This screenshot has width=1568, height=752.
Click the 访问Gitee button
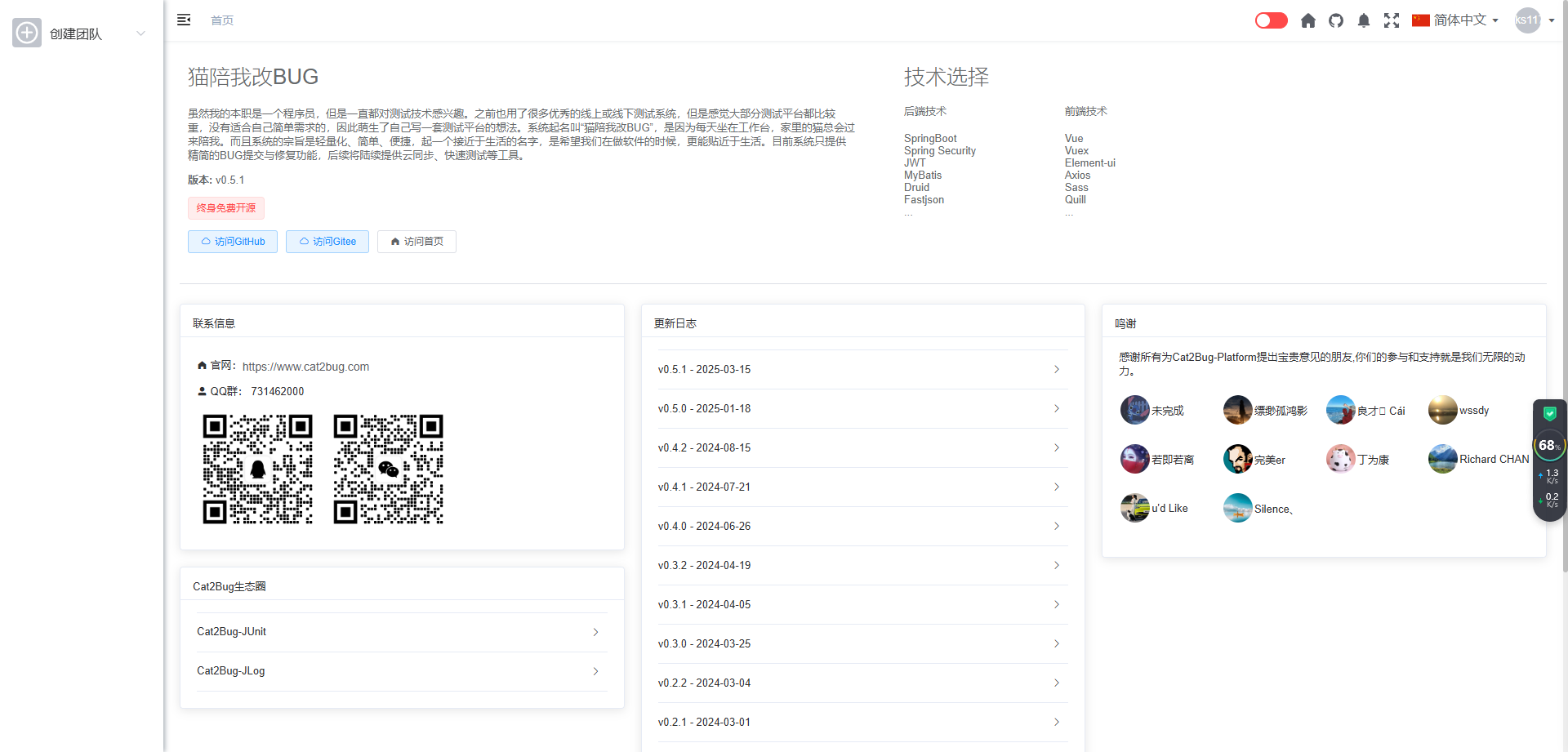point(327,242)
